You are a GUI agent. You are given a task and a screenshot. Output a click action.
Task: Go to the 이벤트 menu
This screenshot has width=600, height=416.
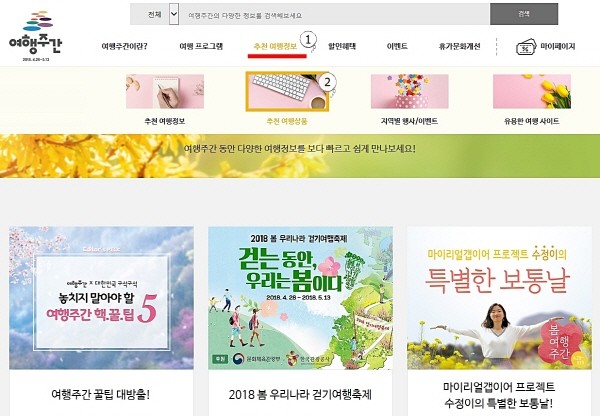click(397, 46)
